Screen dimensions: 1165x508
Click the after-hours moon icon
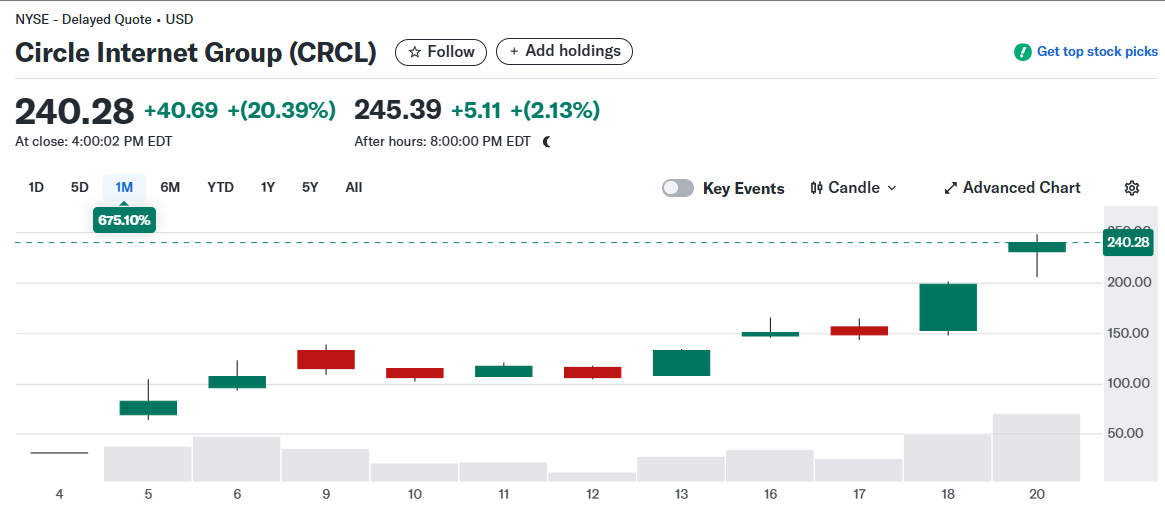tap(547, 141)
